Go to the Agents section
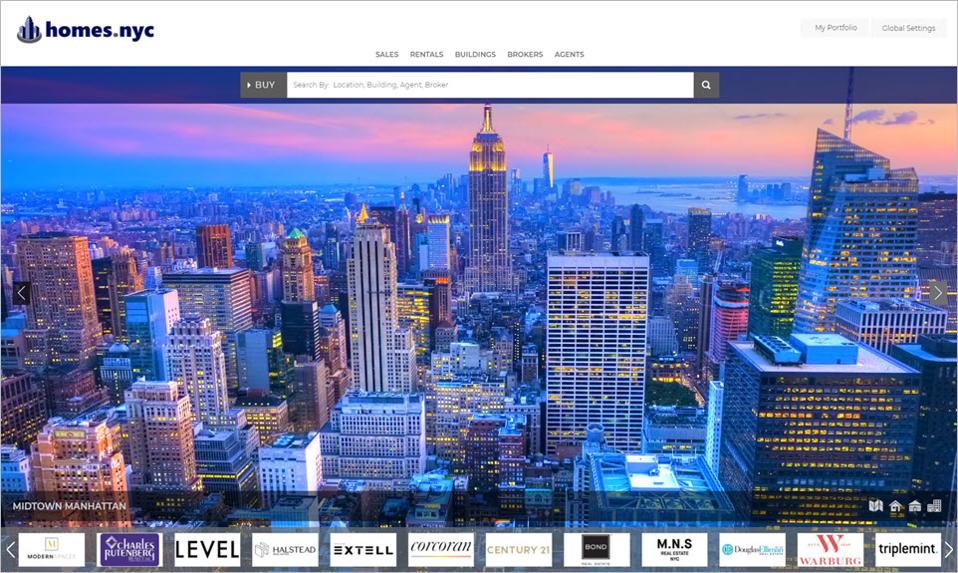Viewport: 958px width, 573px height. (569, 55)
